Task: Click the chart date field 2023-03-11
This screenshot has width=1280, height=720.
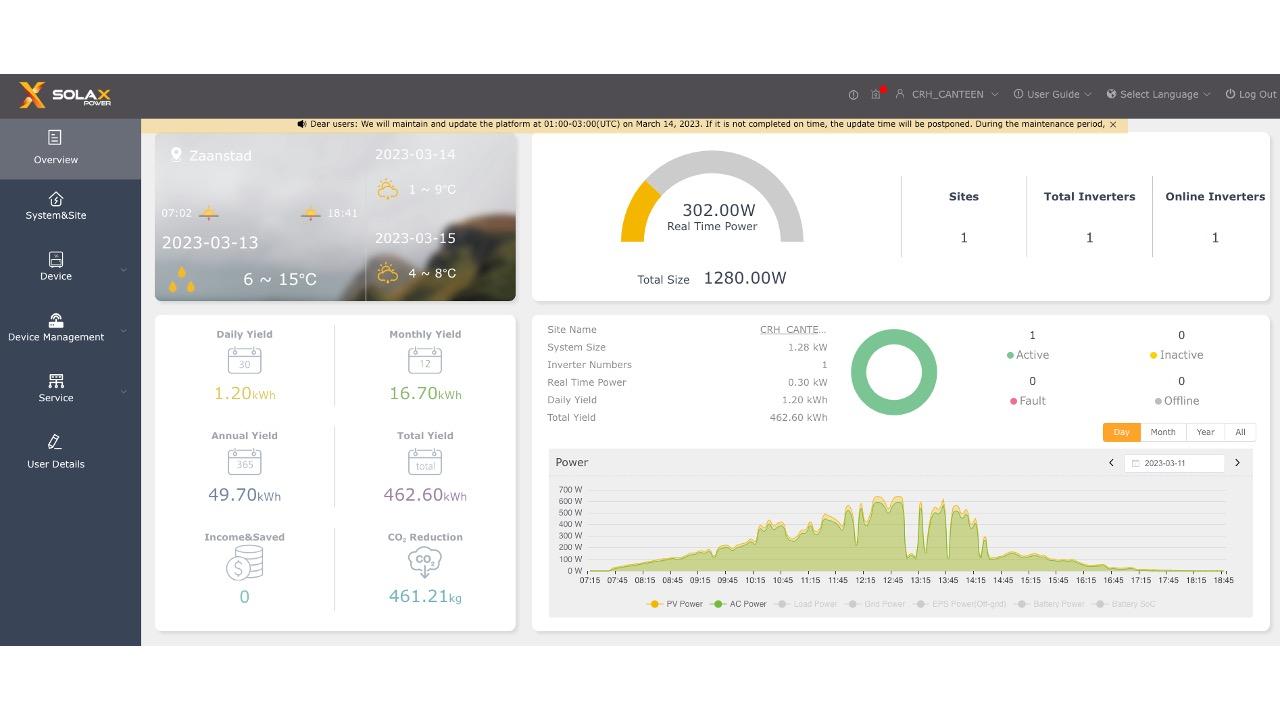Action: pyautogui.click(x=1173, y=463)
